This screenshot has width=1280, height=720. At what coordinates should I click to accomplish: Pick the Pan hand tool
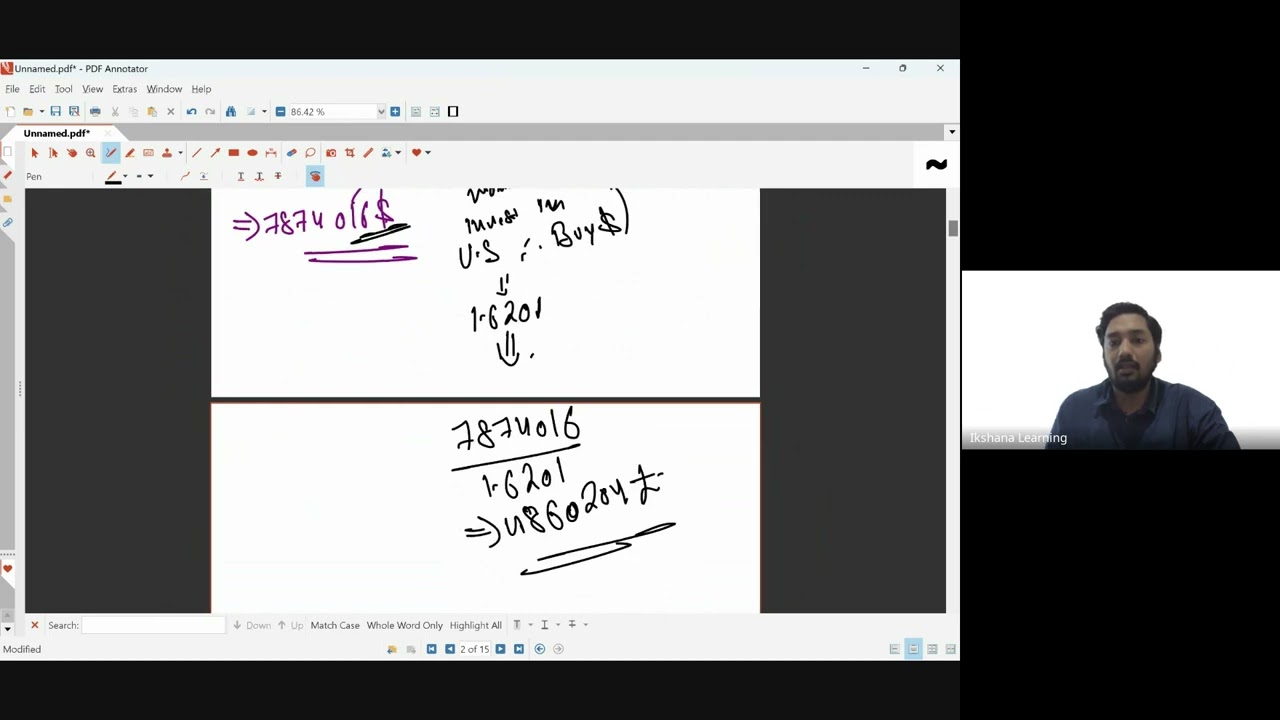pos(71,152)
